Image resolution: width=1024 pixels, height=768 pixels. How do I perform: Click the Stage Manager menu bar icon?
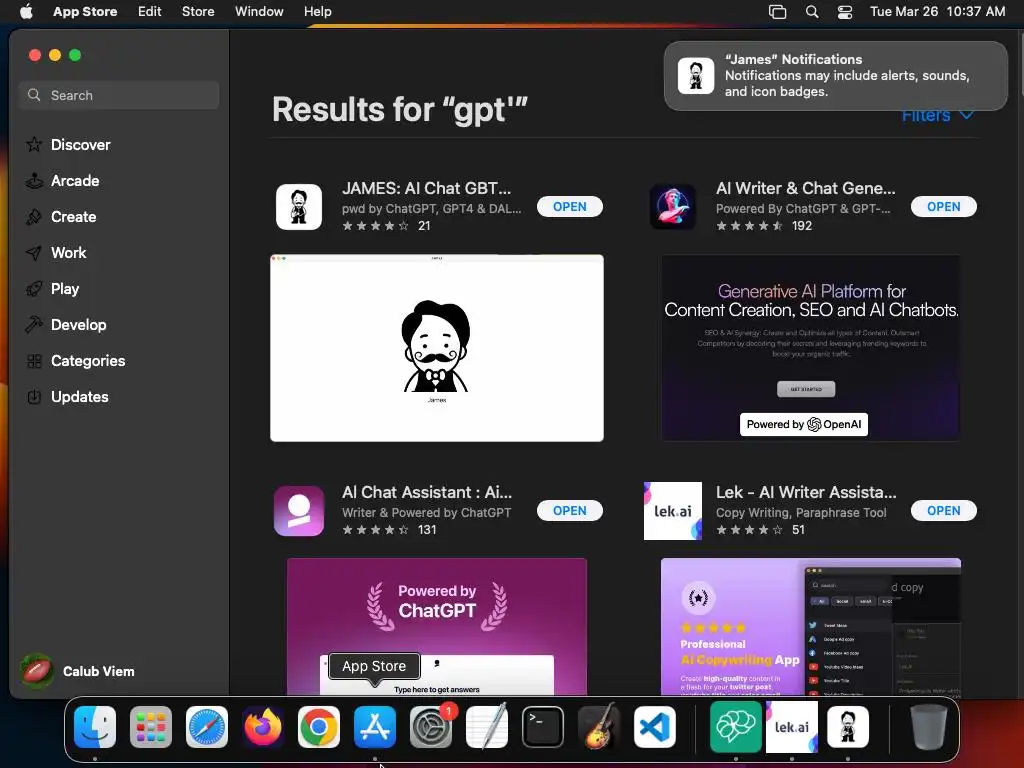click(777, 12)
